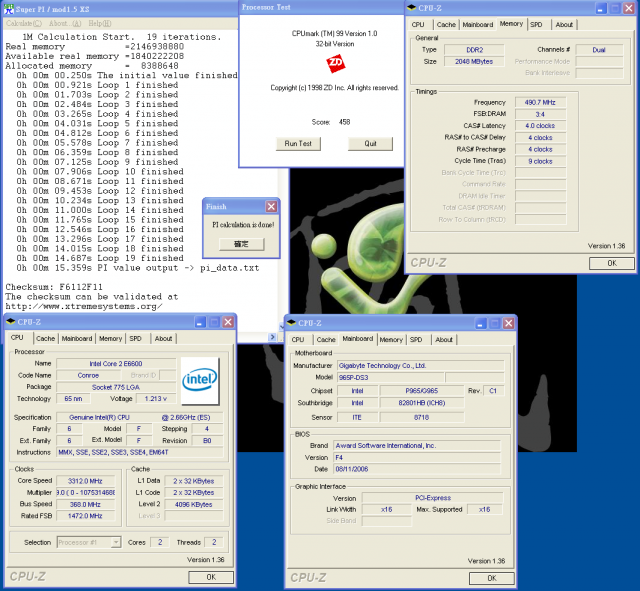Switch to Cache tab in Memory window
This screenshot has height=591, width=640.
(446, 24)
